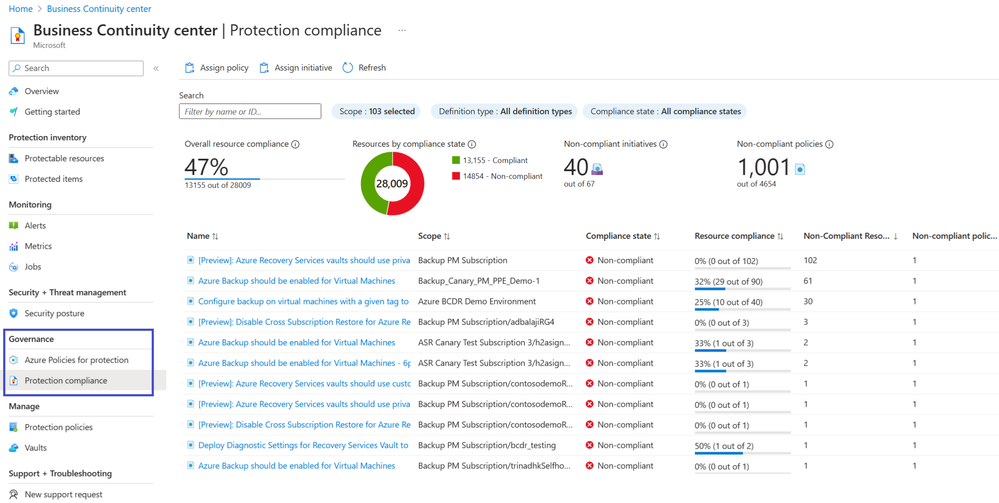Sort by Non-Compliant Resources column header
999x503 pixels.
[x=851, y=236]
